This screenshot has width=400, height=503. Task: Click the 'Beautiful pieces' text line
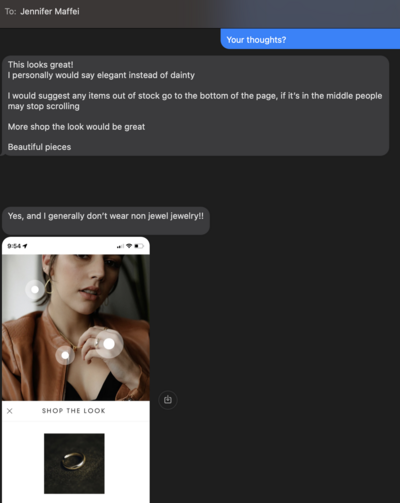39,147
